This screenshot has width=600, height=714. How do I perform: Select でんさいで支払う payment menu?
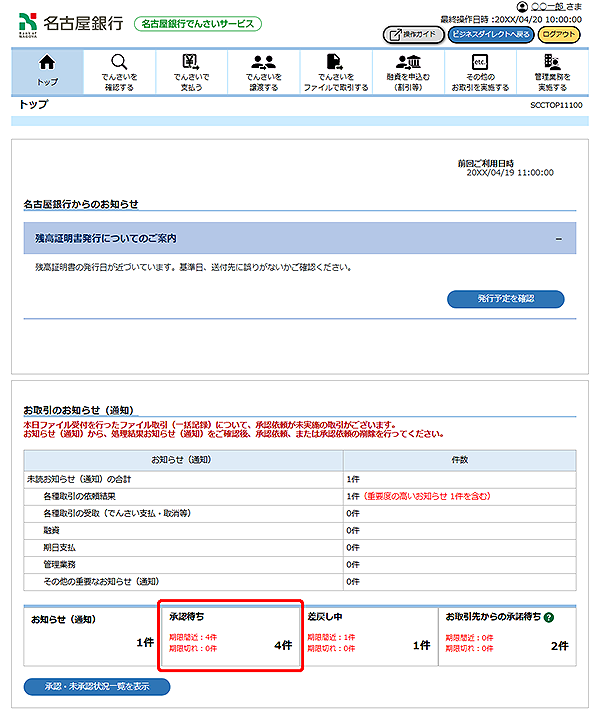pyautogui.click(x=191, y=71)
